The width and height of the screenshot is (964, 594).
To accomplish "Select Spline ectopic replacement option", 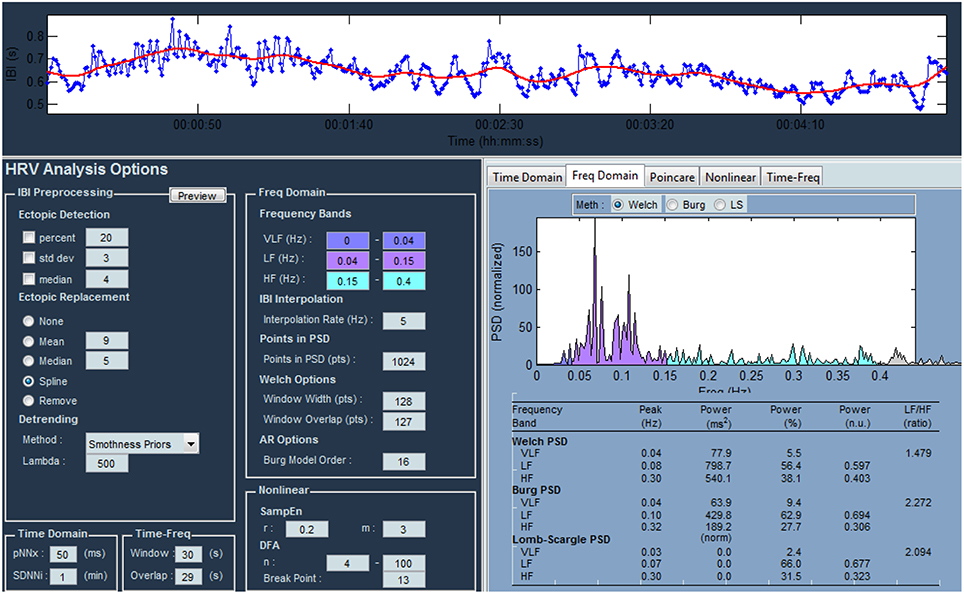I will (28, 381).
